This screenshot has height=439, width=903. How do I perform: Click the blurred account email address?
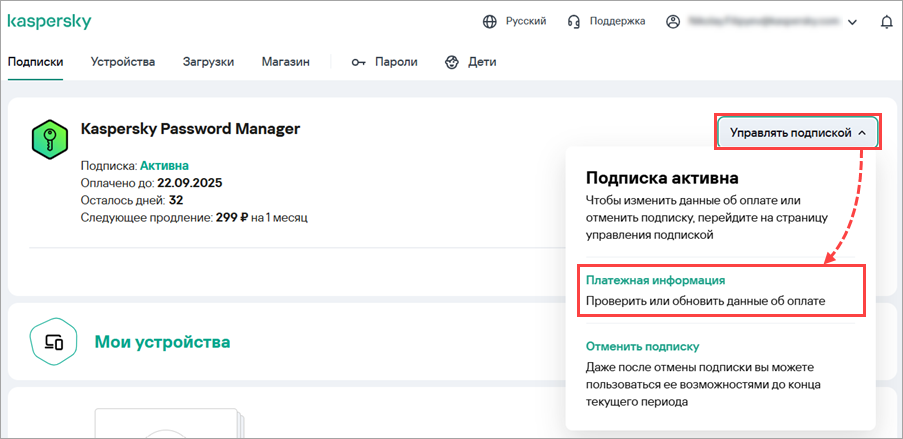point(764,21)
